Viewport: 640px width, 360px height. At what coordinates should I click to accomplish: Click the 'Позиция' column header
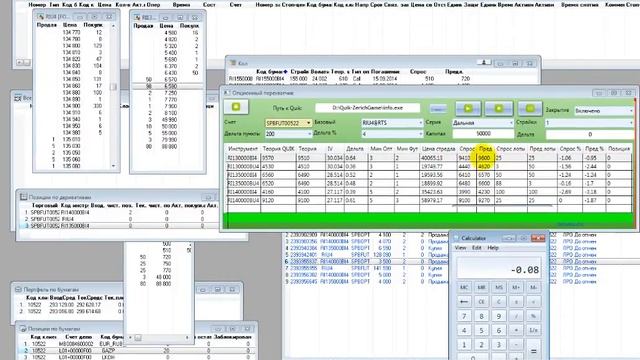tap(619, 149)
